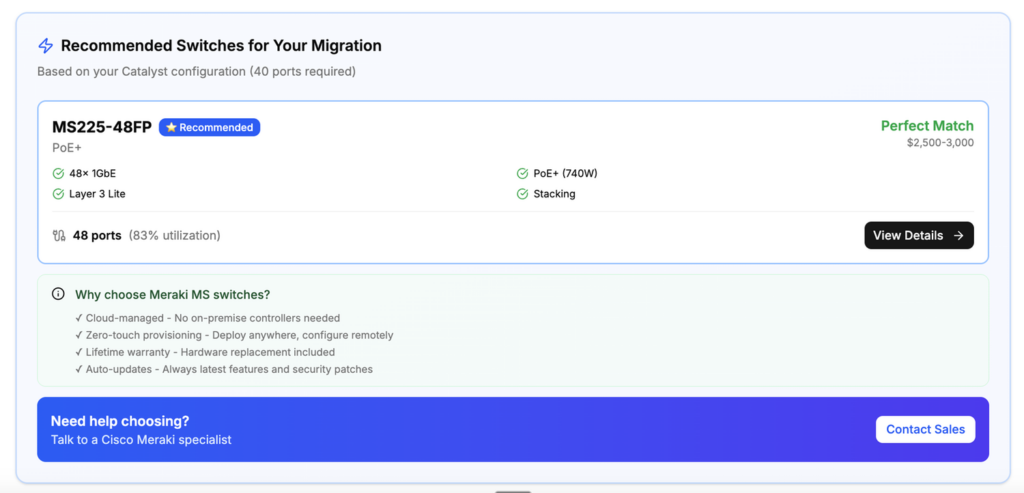
Task: Select the MS225-48FP model name
Action: coord(102,127)
